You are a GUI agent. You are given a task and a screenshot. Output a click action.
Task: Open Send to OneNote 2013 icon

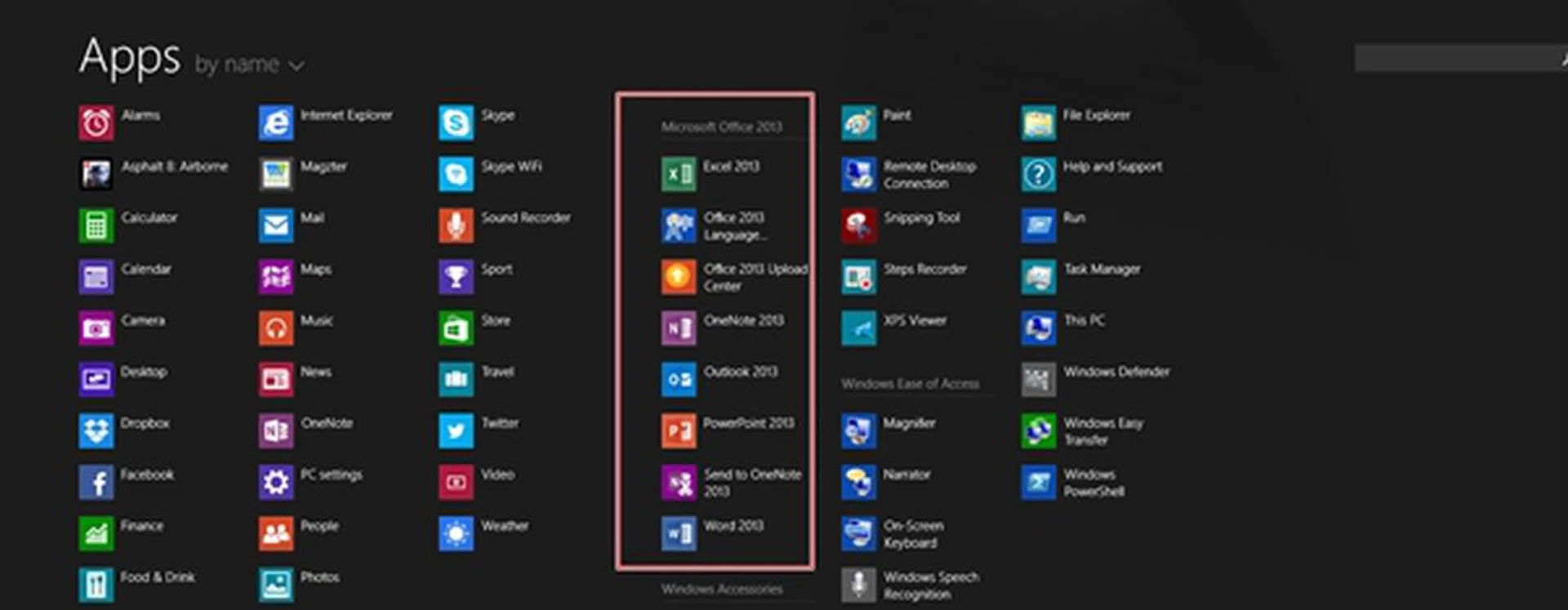679,483
